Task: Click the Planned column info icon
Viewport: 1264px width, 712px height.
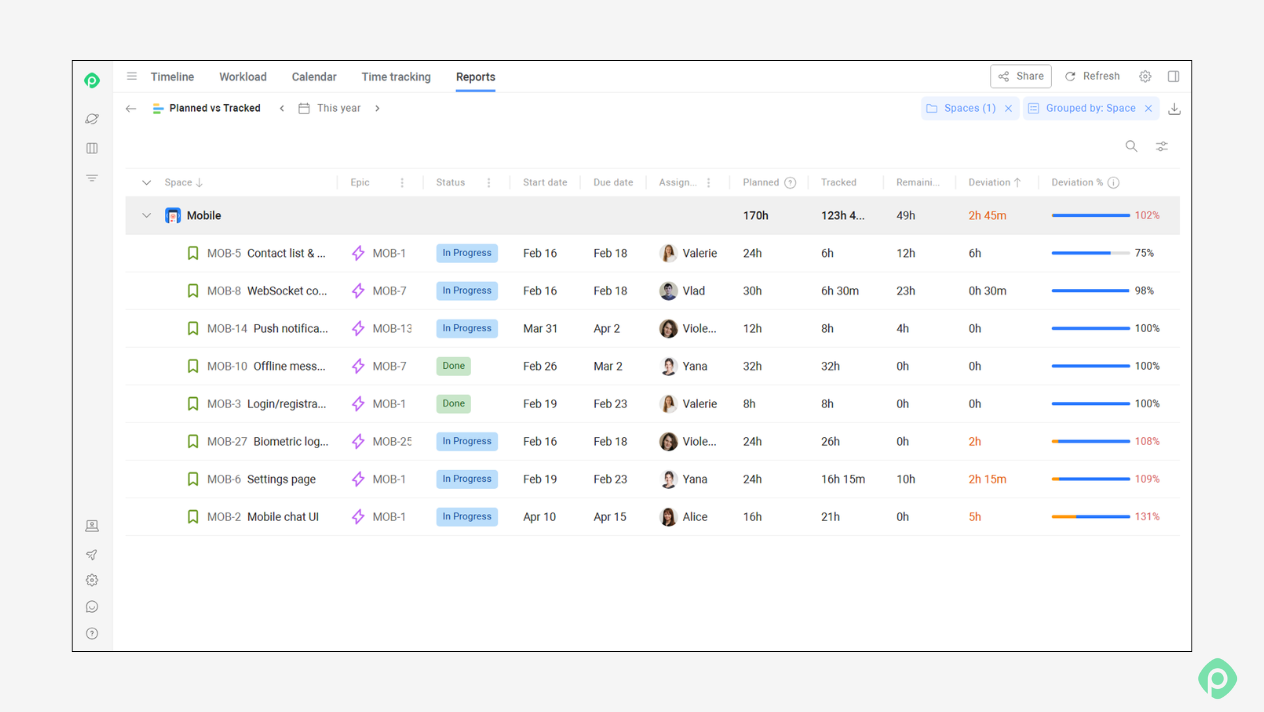Action: click(790, 183)
